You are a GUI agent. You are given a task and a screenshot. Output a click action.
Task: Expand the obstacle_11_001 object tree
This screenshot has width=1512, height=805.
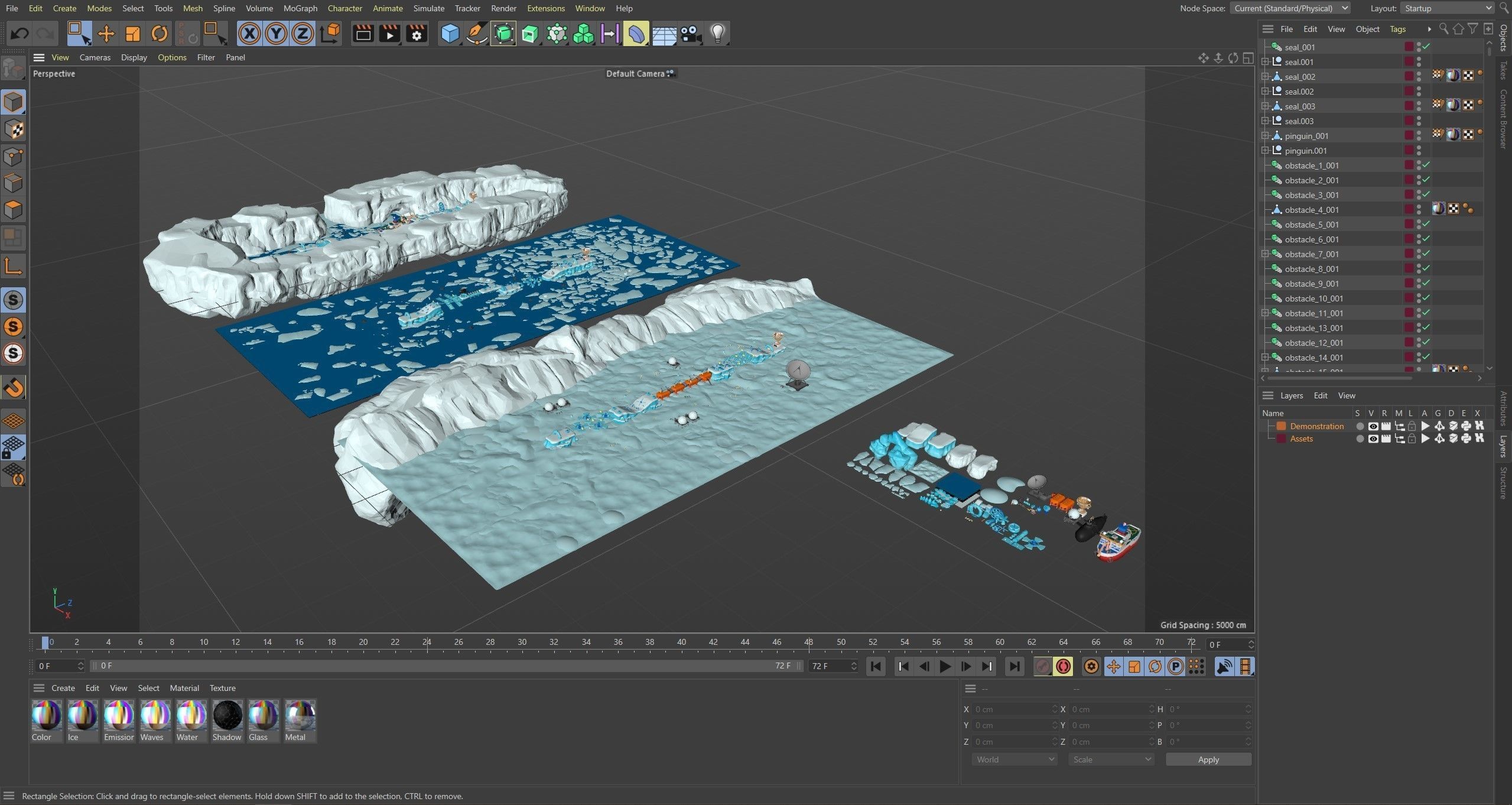click(x=1265, y=313)
